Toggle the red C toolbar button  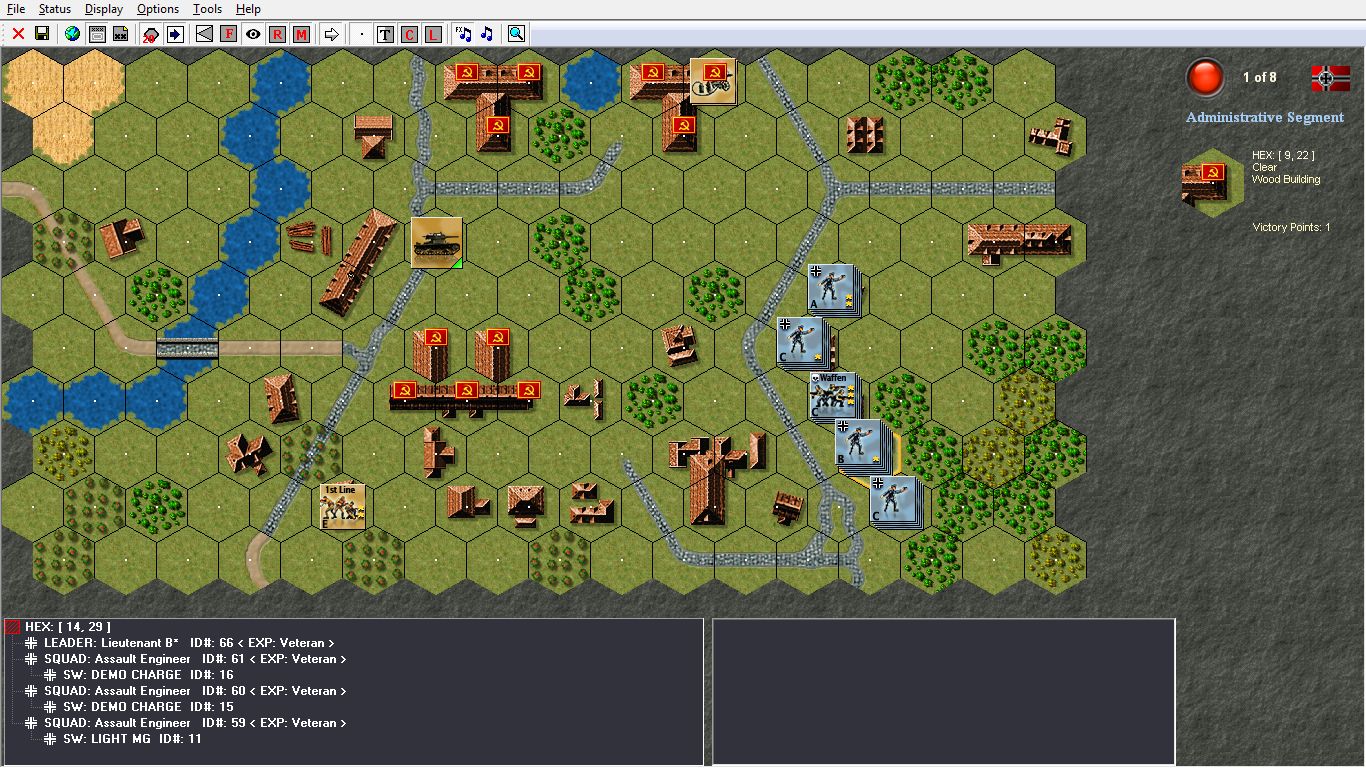409,34
